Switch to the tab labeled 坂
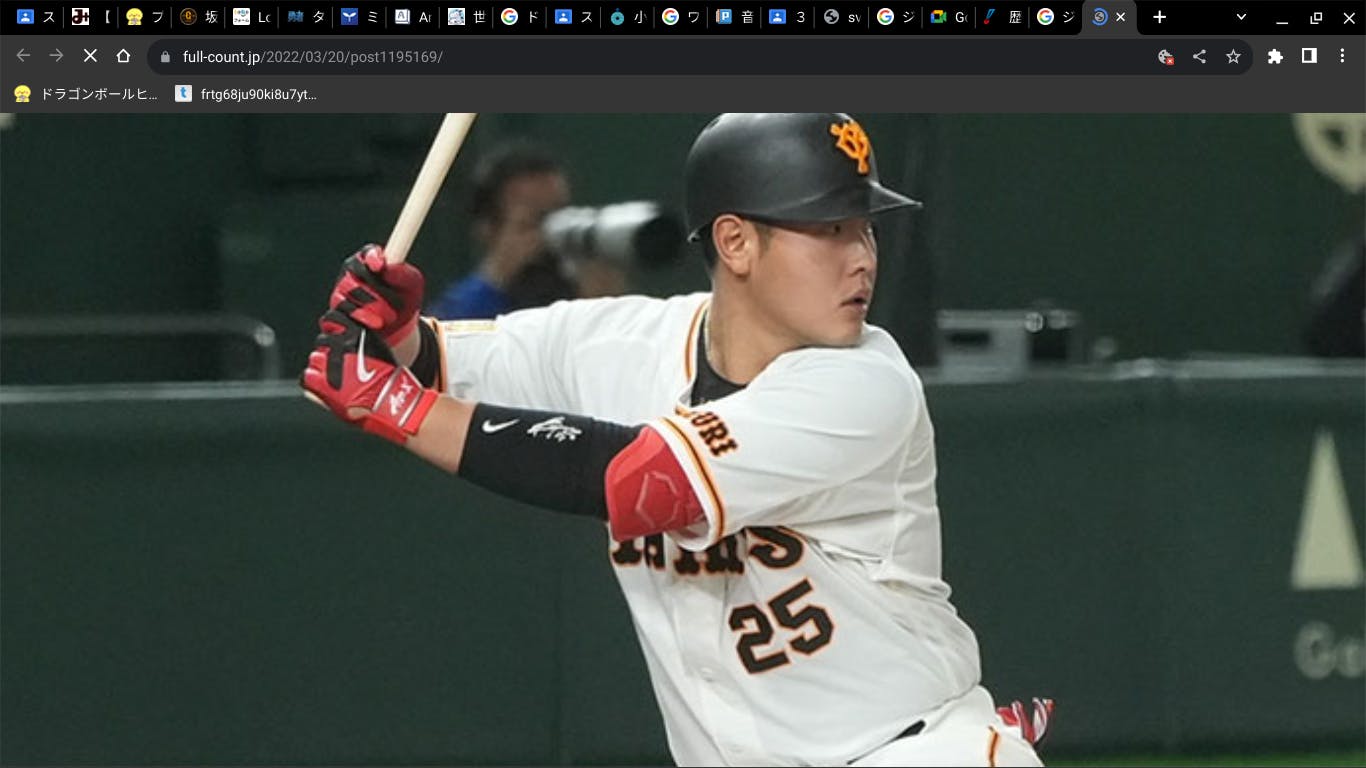The image size is (1366, 768). pyautogui.click(x=198, y=17)
